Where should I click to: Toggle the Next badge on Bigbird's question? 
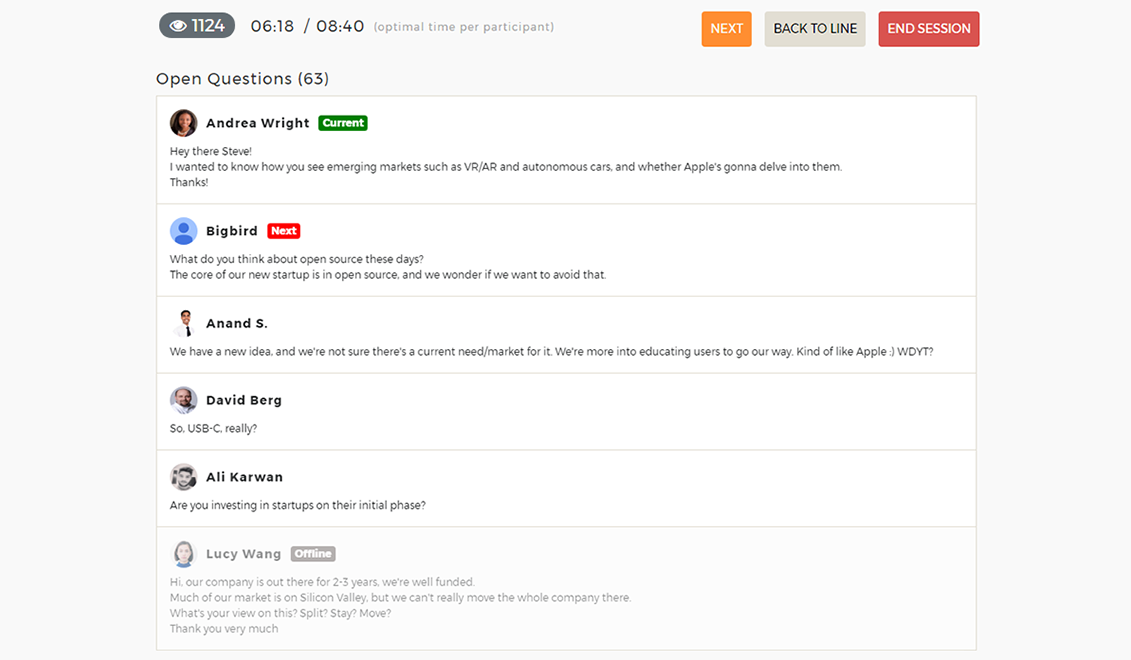(x=283, y=230)
